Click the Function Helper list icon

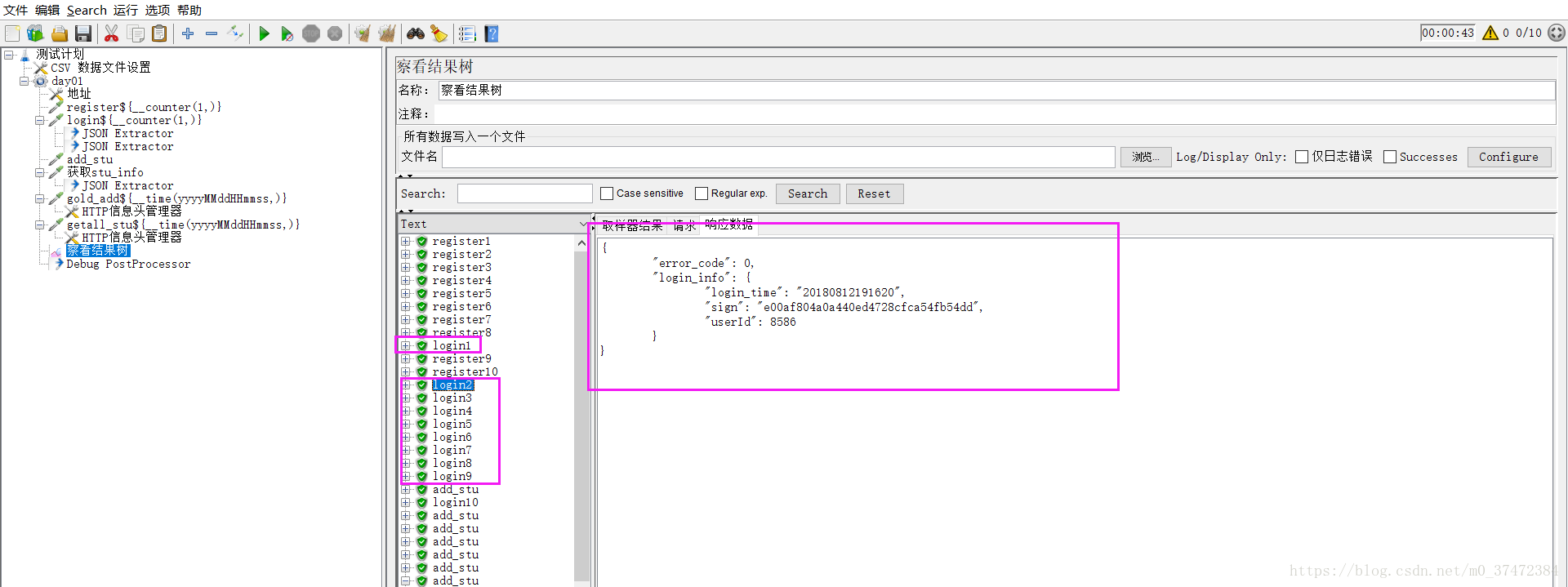pos(467,33)
